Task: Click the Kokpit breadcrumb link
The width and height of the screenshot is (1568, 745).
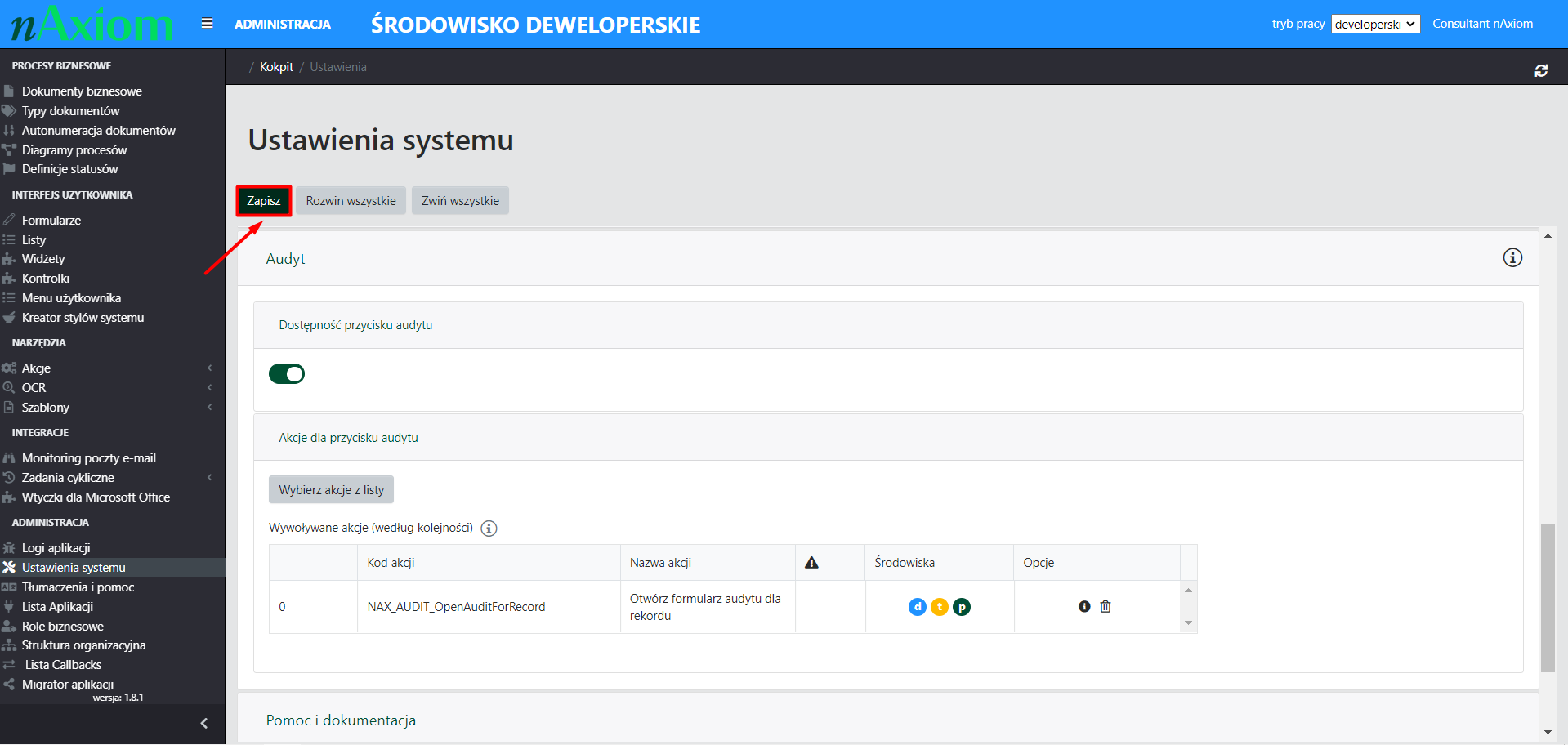Action: 276,67
